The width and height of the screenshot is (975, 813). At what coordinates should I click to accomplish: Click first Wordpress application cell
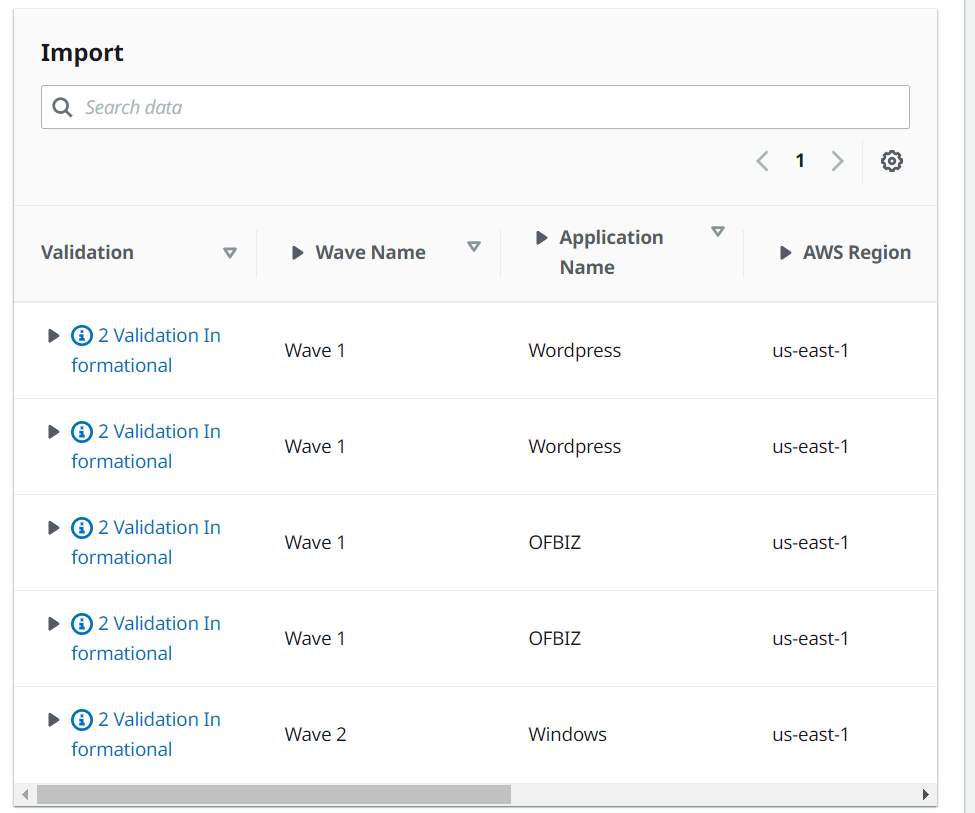tap(575, 351)
